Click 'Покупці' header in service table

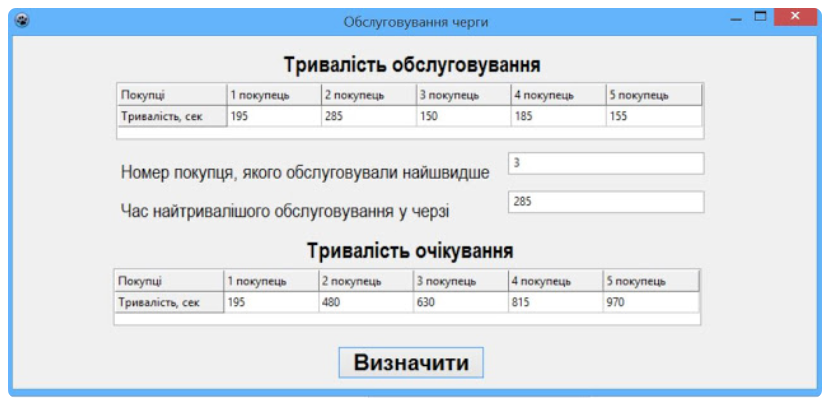[172, 95]
